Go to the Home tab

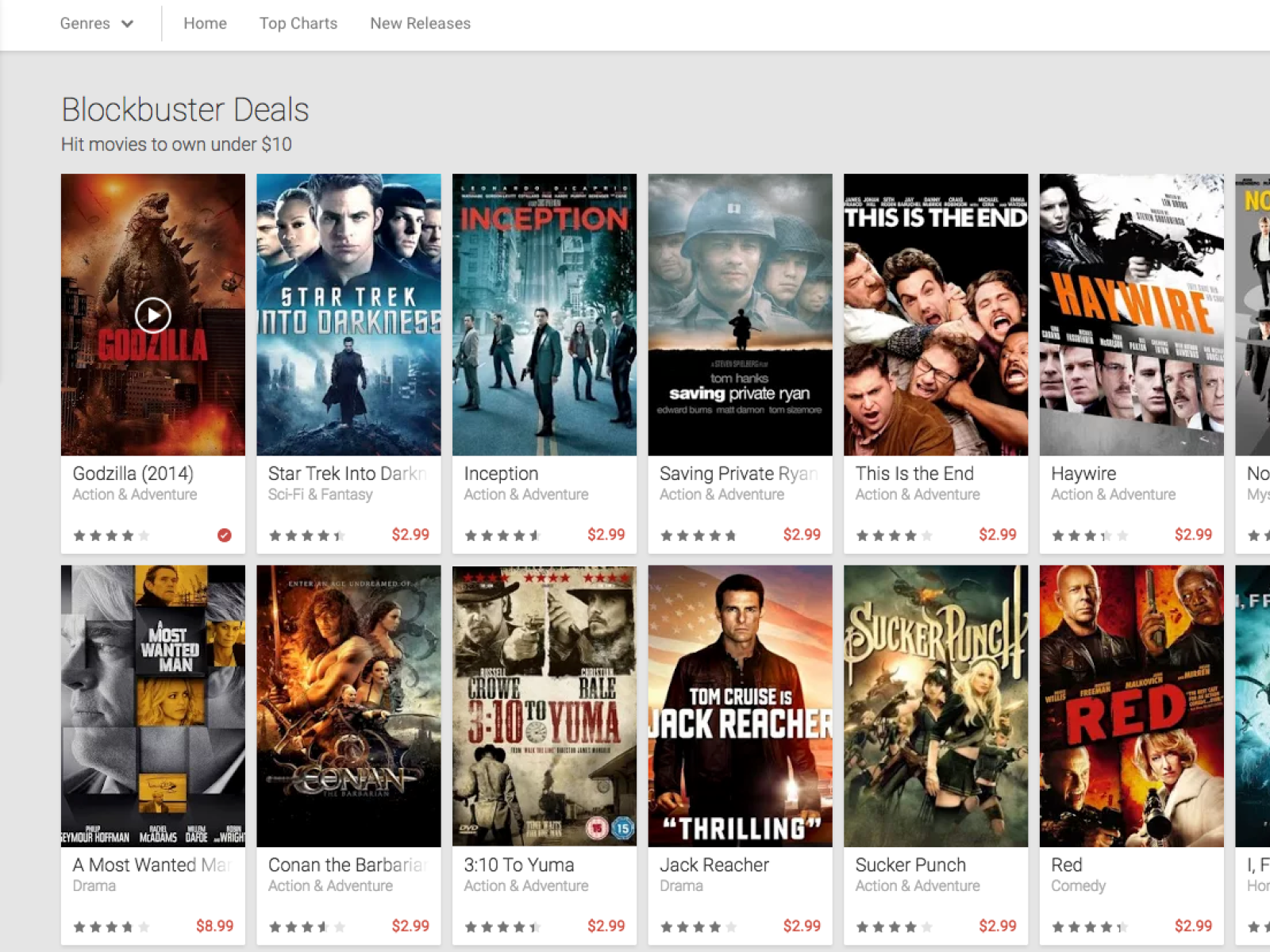point(205,24)
